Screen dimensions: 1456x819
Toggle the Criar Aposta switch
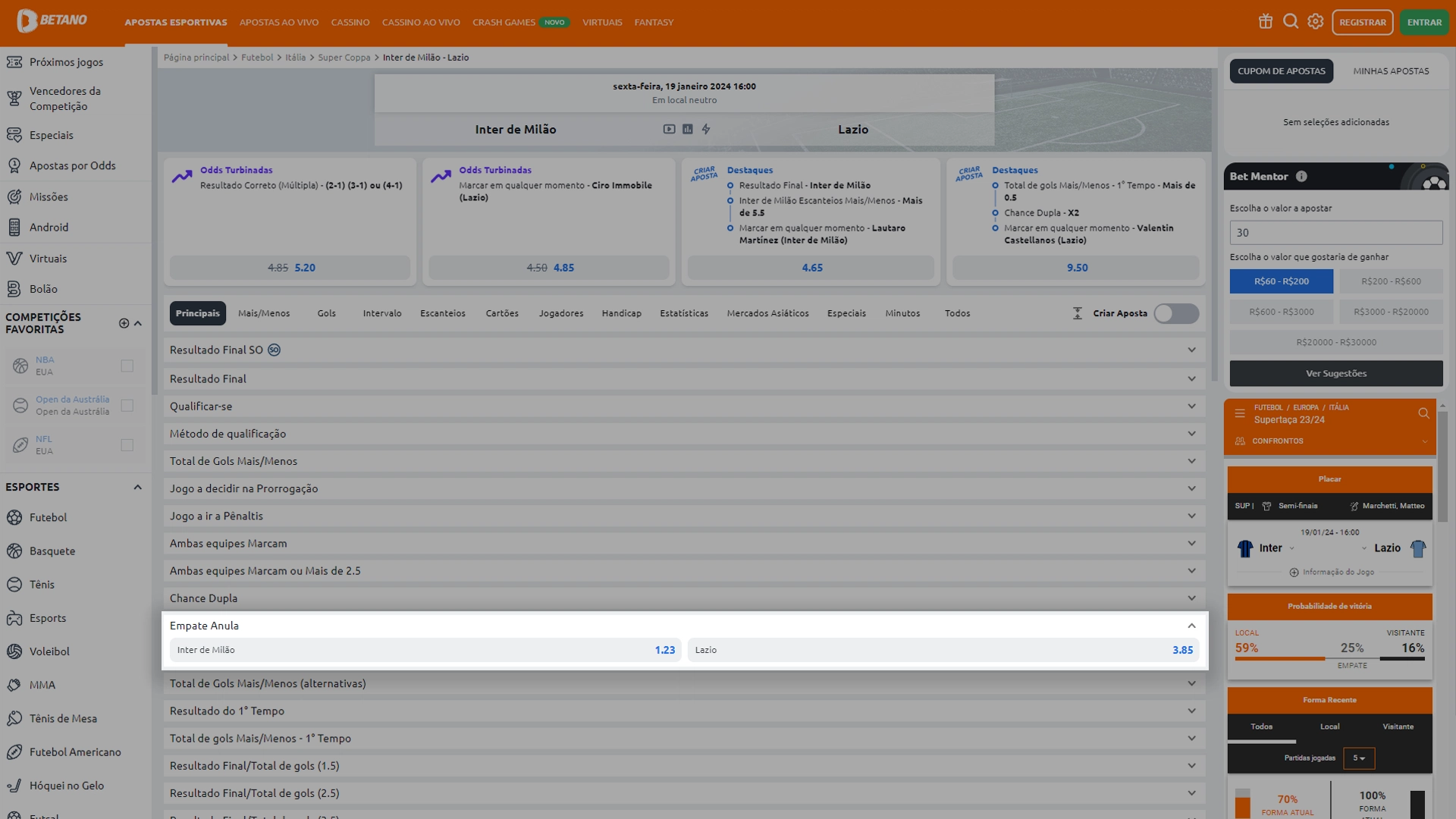(x=1175, y=314)
